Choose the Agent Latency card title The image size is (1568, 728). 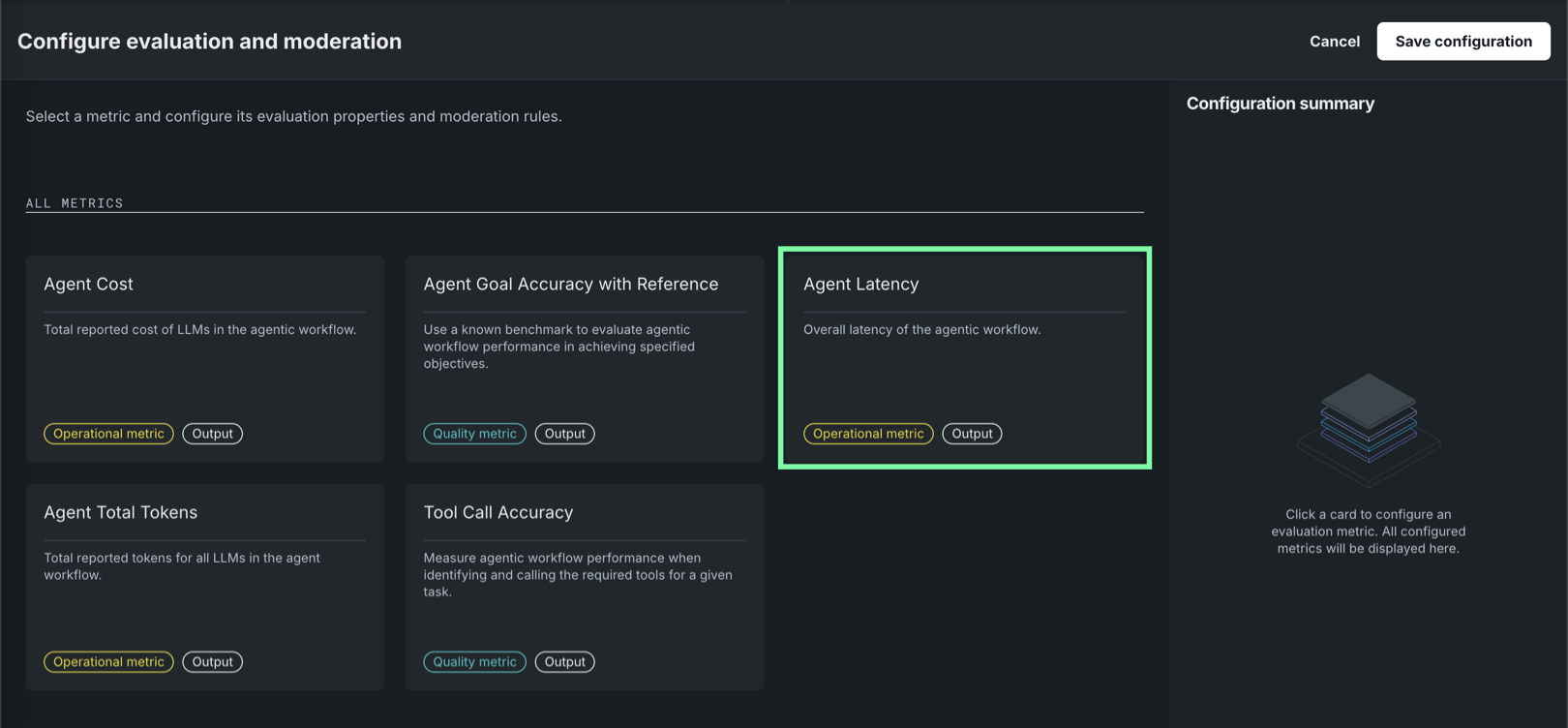(860, 284)
